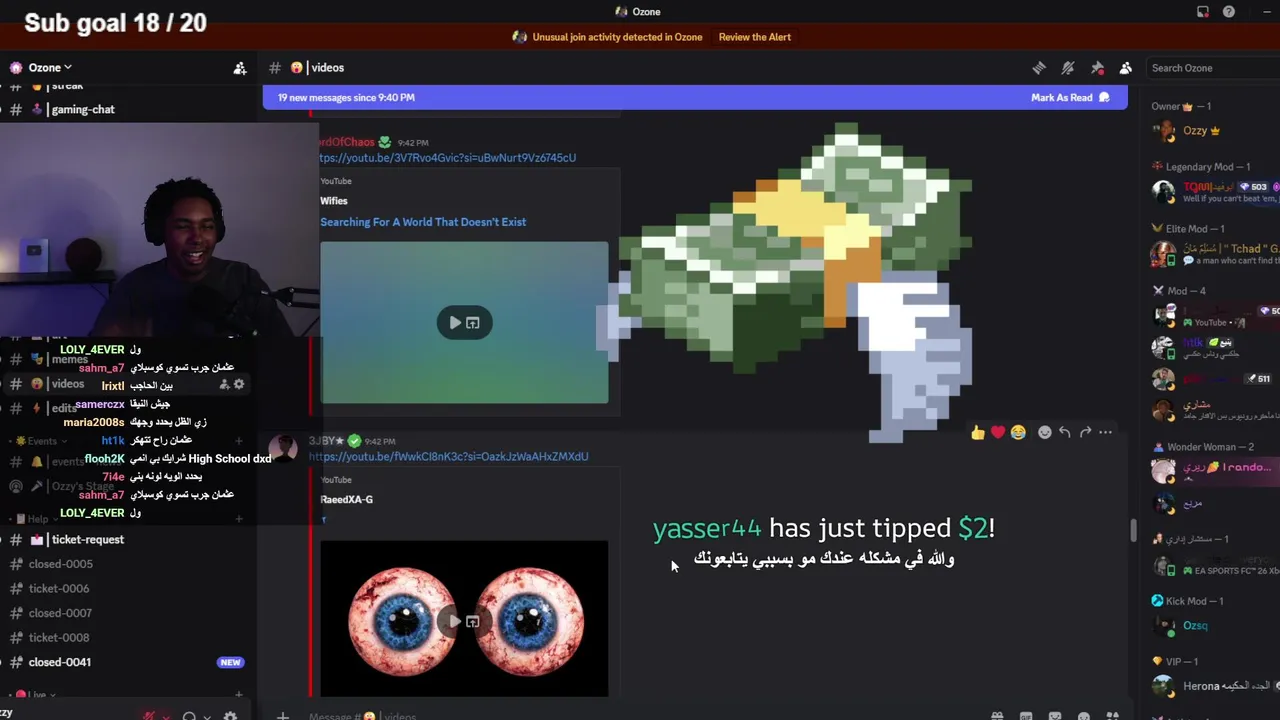This screenshot has width=1280, height=720.
Task: Open microphone input options chevron
Action: 166,717
